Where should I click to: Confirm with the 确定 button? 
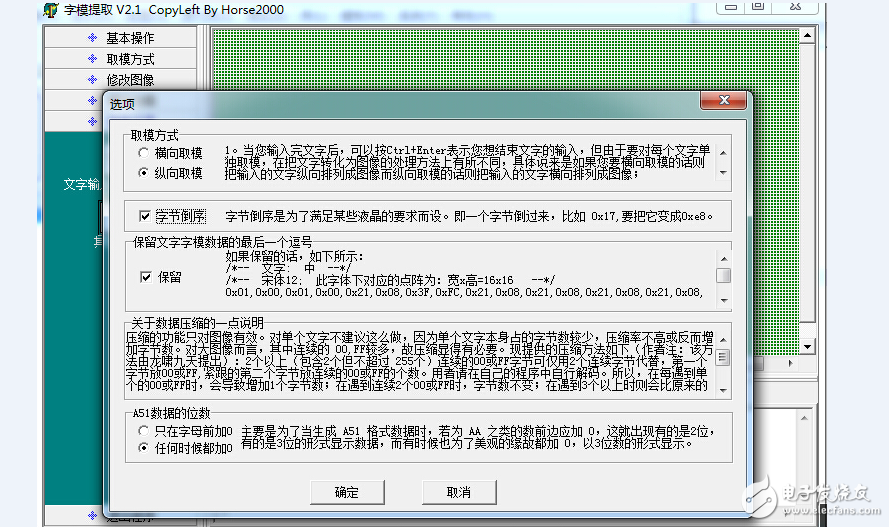pos(346,492)
